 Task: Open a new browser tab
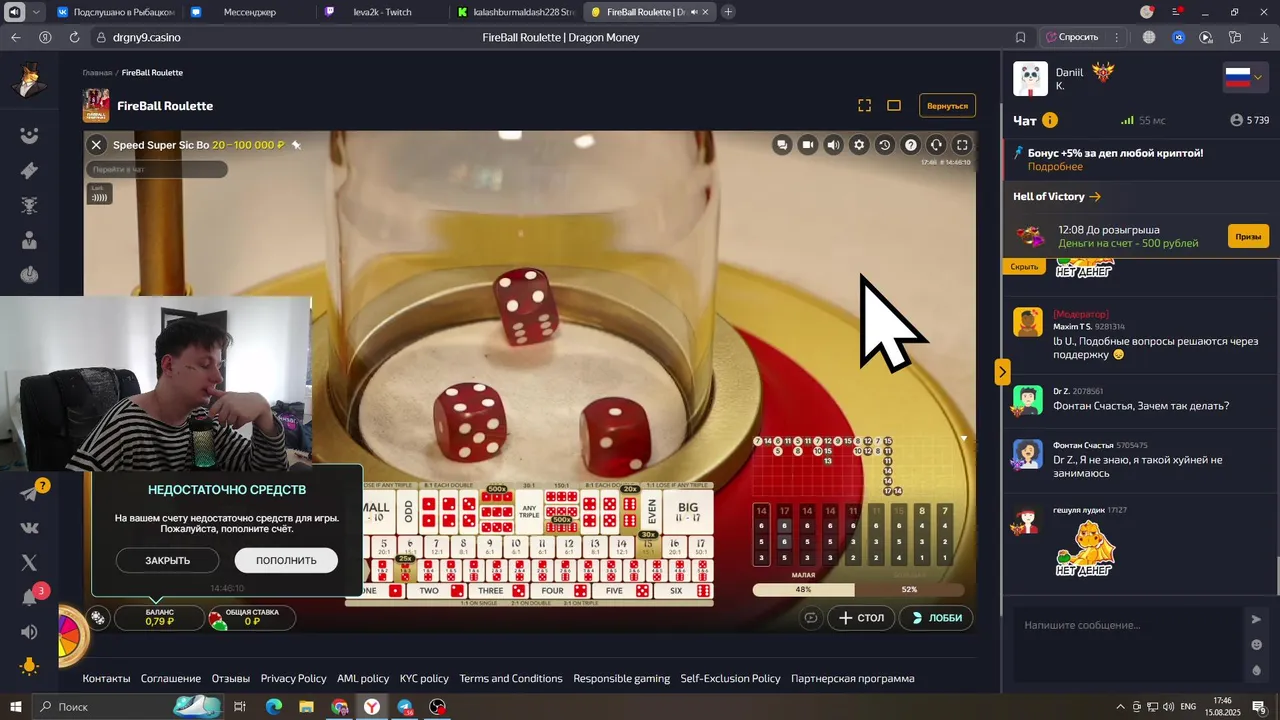click(728, 12)
